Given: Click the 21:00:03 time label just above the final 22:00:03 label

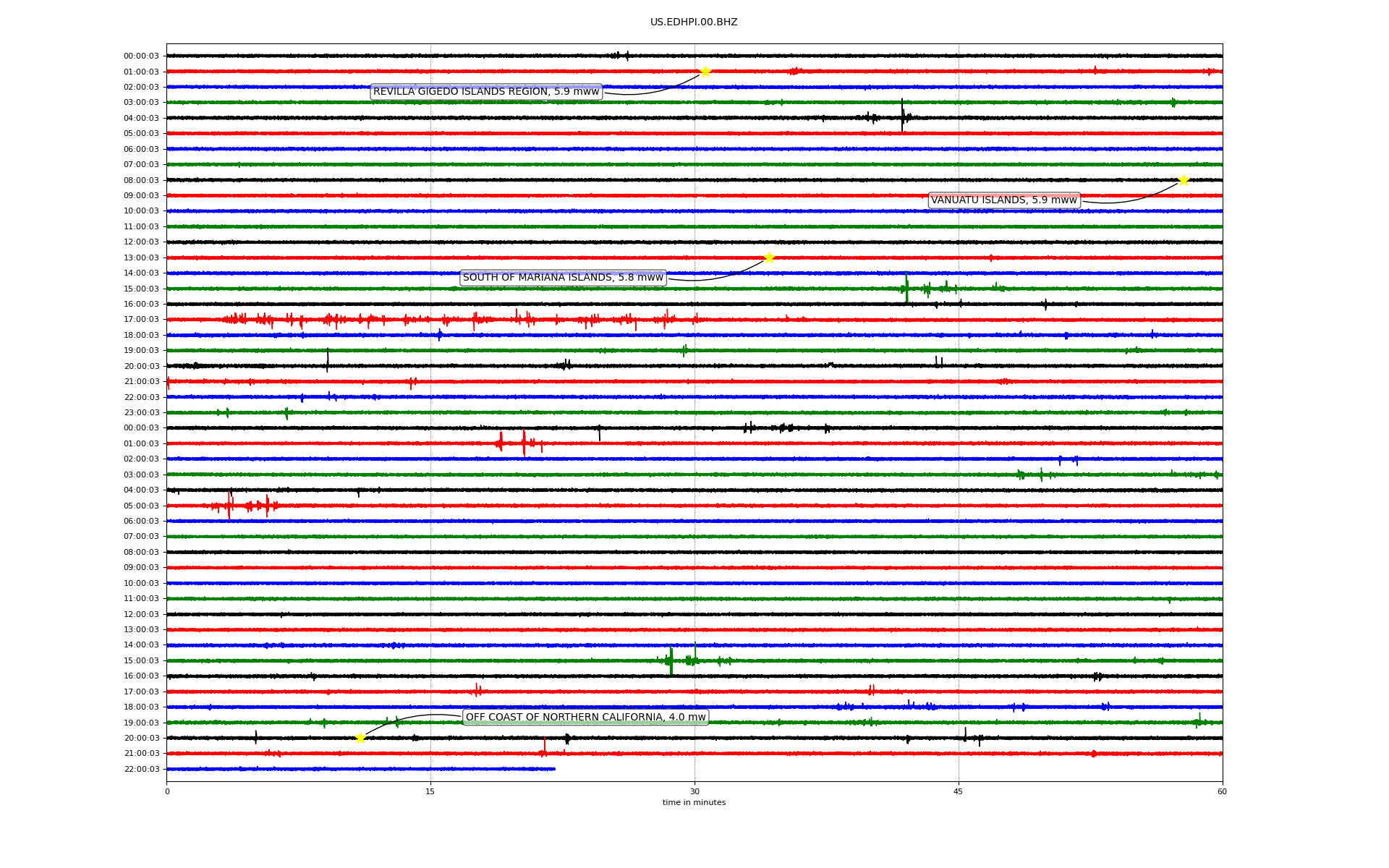Looking at the screenshot, I should 141,754.
